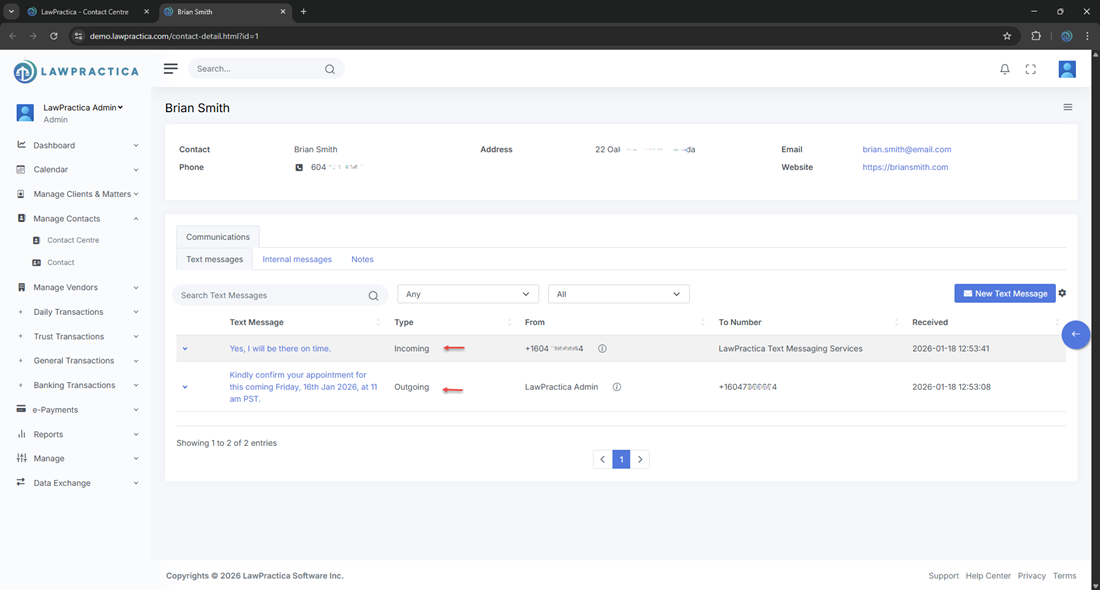This screenshot has height=590, width=1100.
Task: Expand the Incoming message row chevron
Action: (x=185, y=349)
